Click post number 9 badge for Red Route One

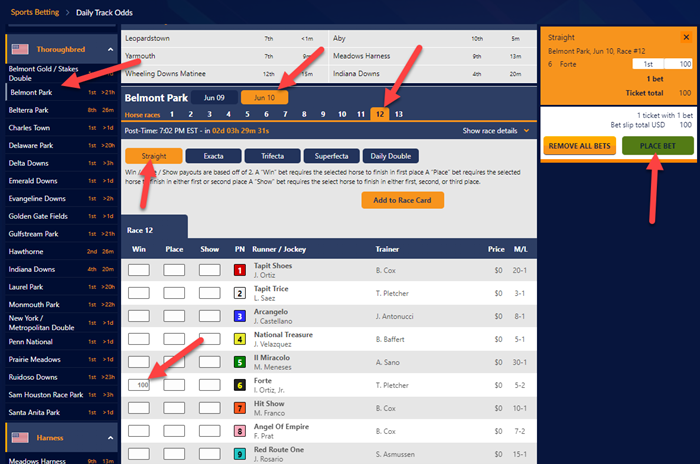[240, 454]
